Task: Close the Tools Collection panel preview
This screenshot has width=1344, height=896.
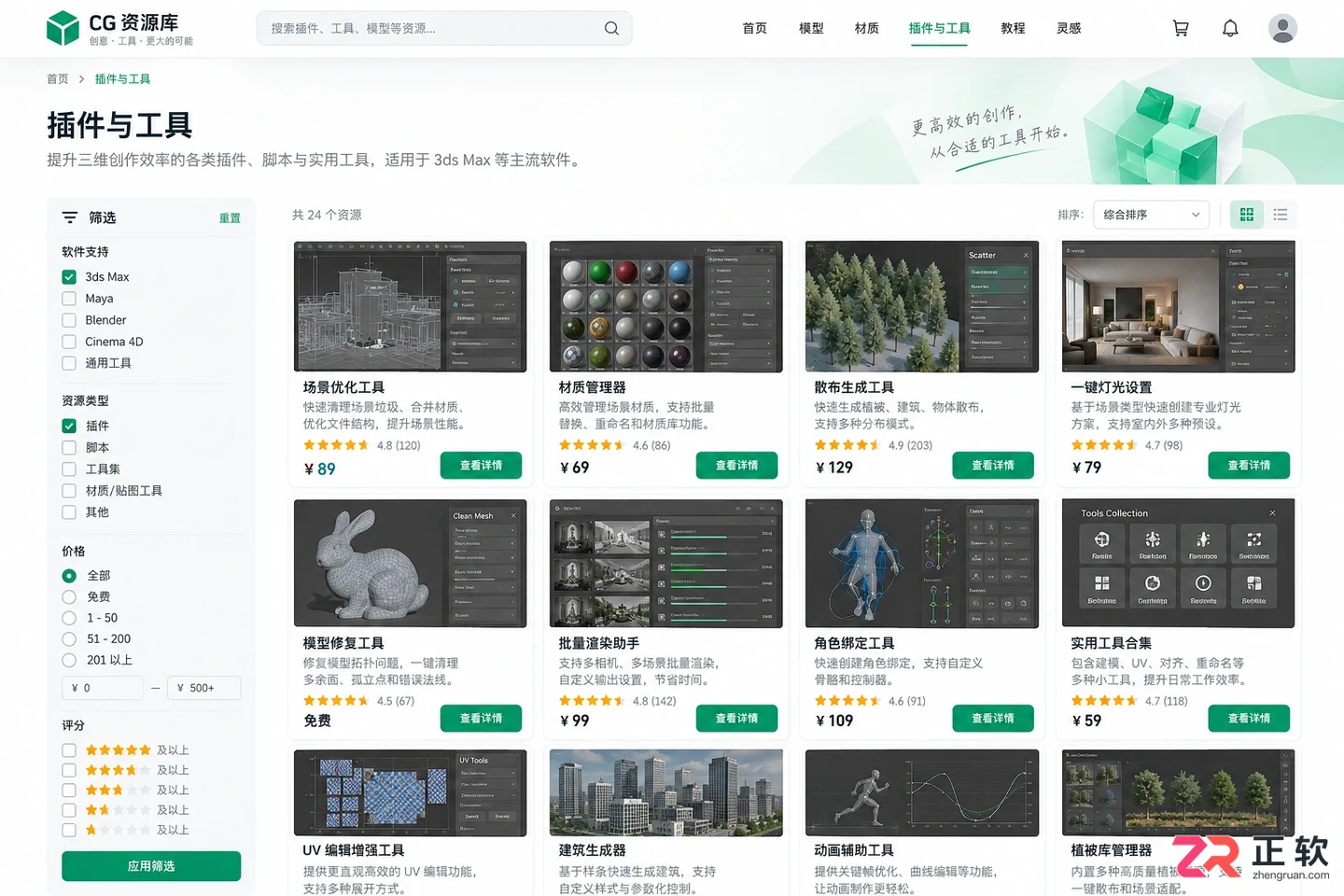Action: 1272,513
